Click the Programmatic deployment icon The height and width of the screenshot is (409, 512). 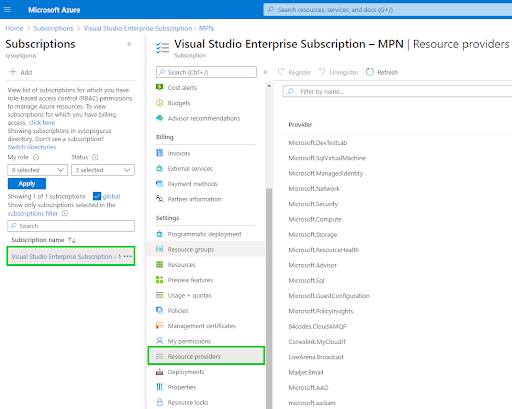(x=160, y=234)
